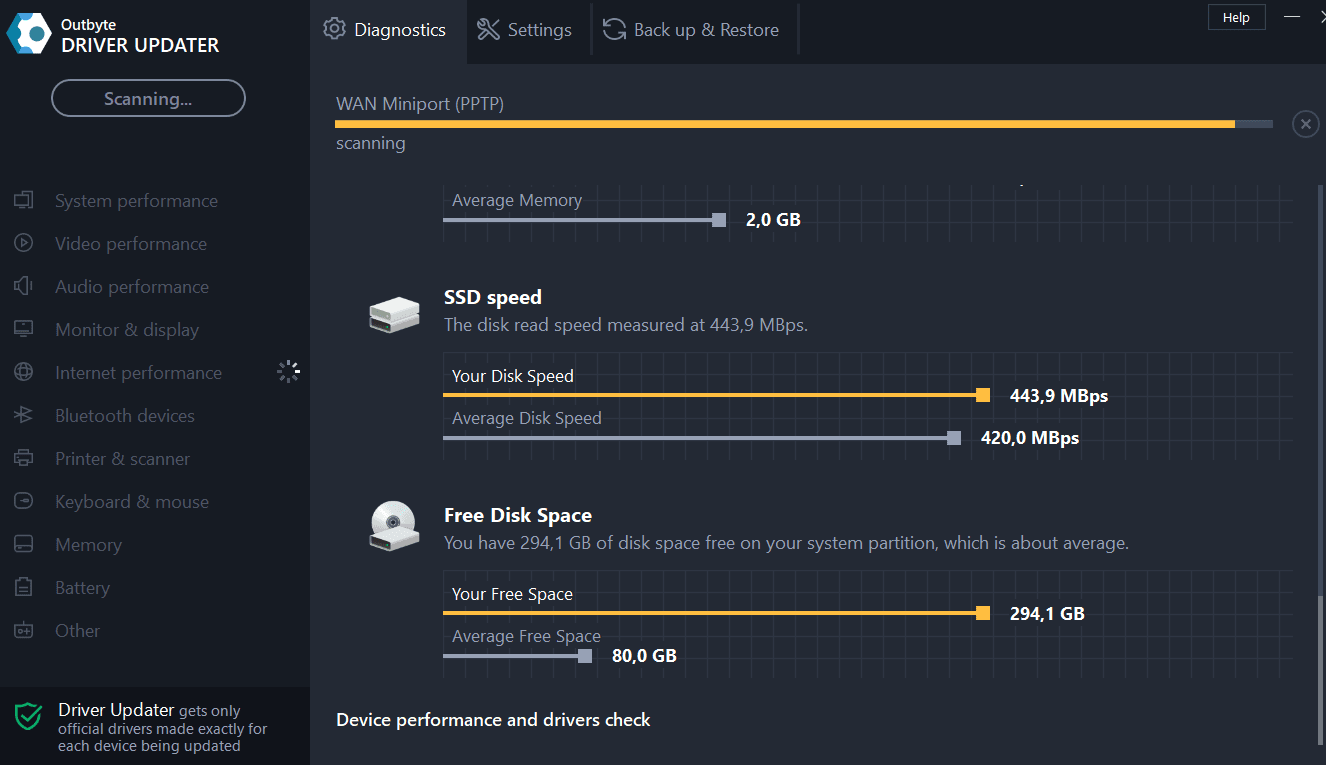Click the Bluetooth devices icon

pyautogui.click(x=24, y=416)
